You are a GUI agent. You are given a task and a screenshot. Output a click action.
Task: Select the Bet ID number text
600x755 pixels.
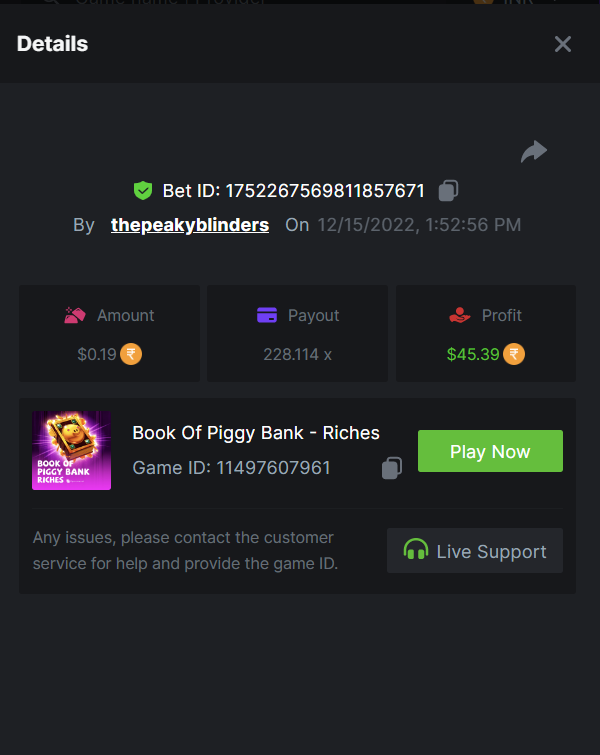coord(325,190)
